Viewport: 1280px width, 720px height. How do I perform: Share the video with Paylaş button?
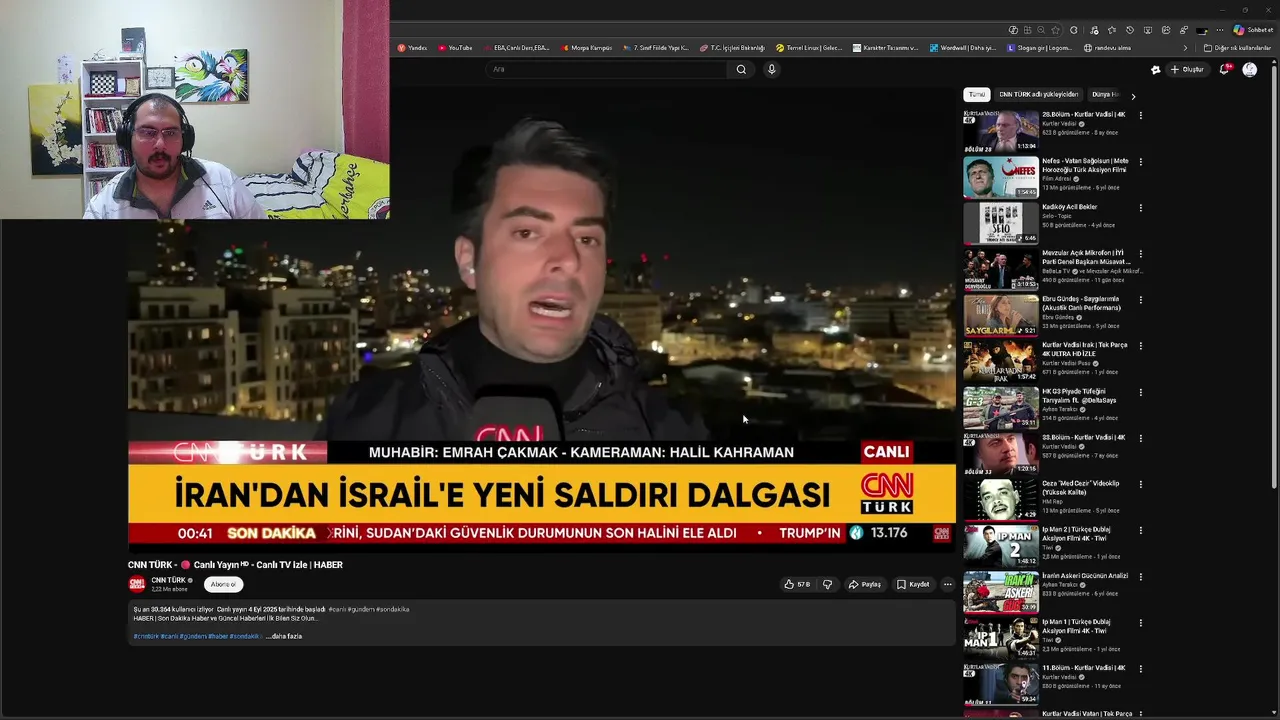pos(865,584)
